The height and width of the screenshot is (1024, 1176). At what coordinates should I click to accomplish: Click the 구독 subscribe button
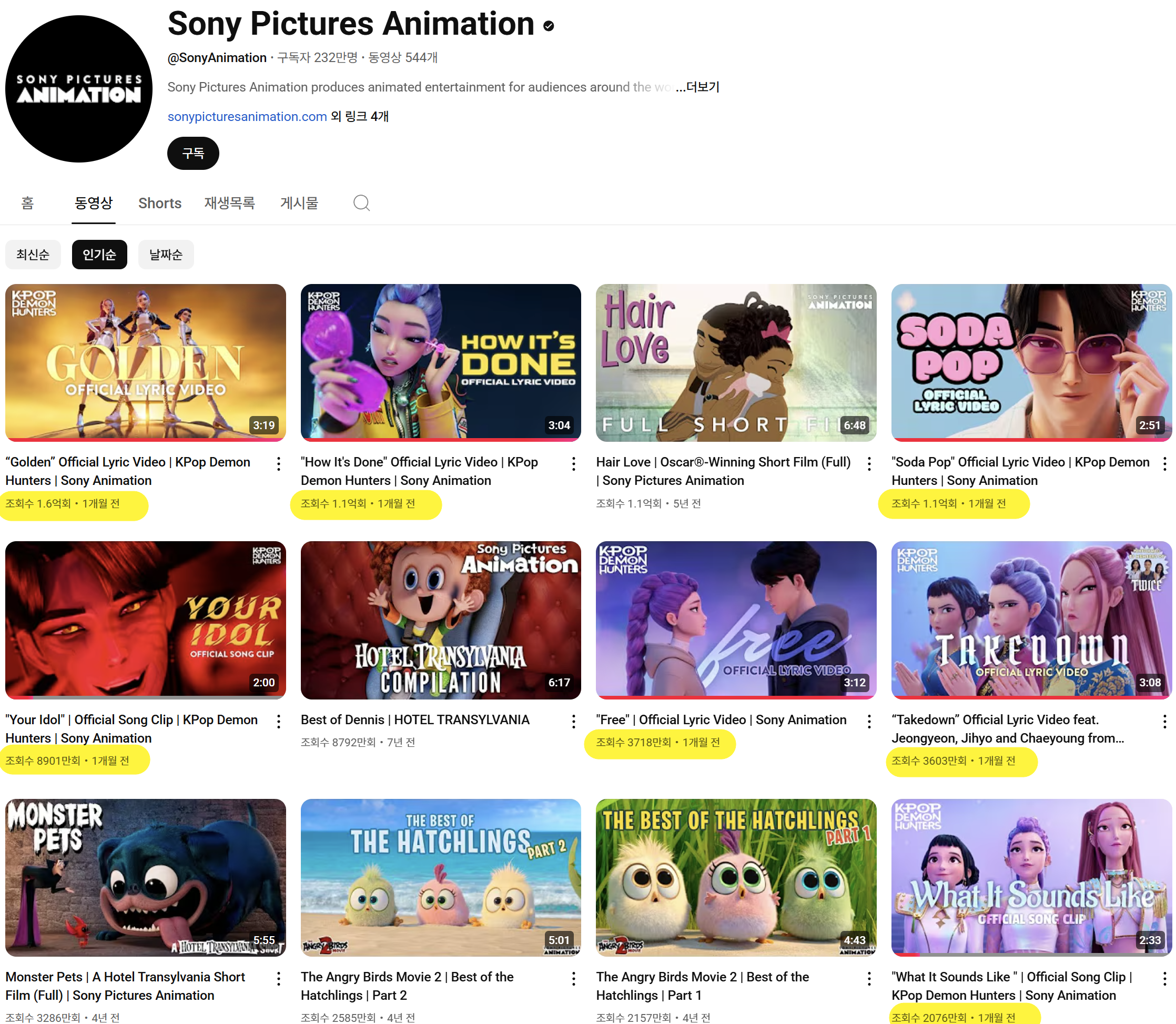click(x=193, y=153)
